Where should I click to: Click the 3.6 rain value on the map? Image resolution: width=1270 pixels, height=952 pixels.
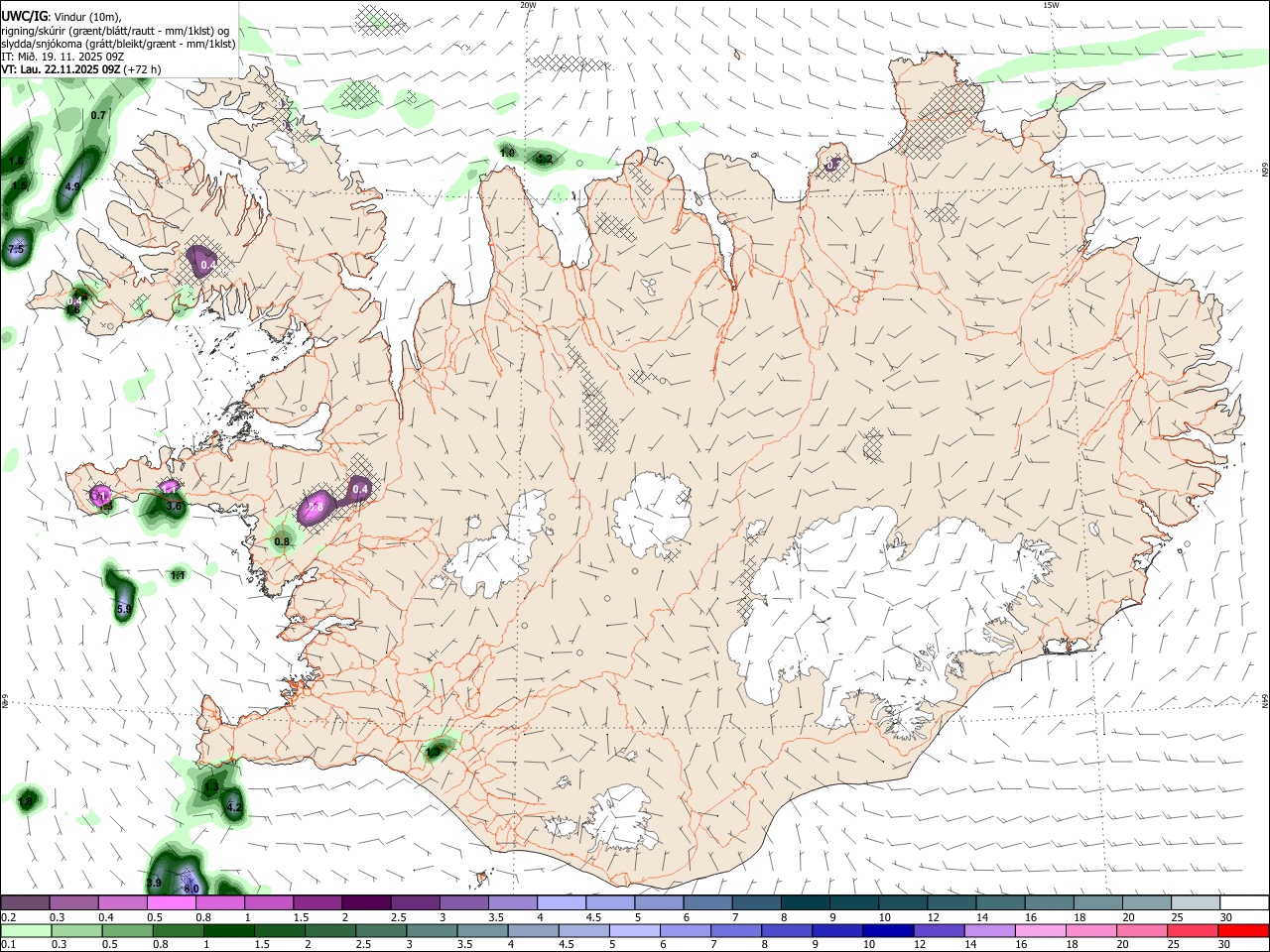coord(175,507)
